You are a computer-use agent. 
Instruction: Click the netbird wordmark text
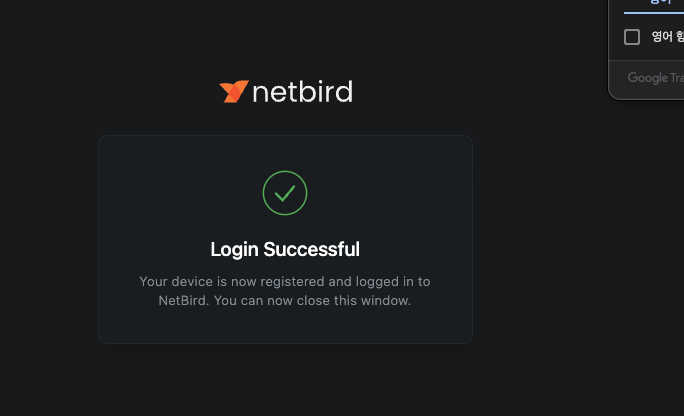pyautogui.click(x=302, y=93)
